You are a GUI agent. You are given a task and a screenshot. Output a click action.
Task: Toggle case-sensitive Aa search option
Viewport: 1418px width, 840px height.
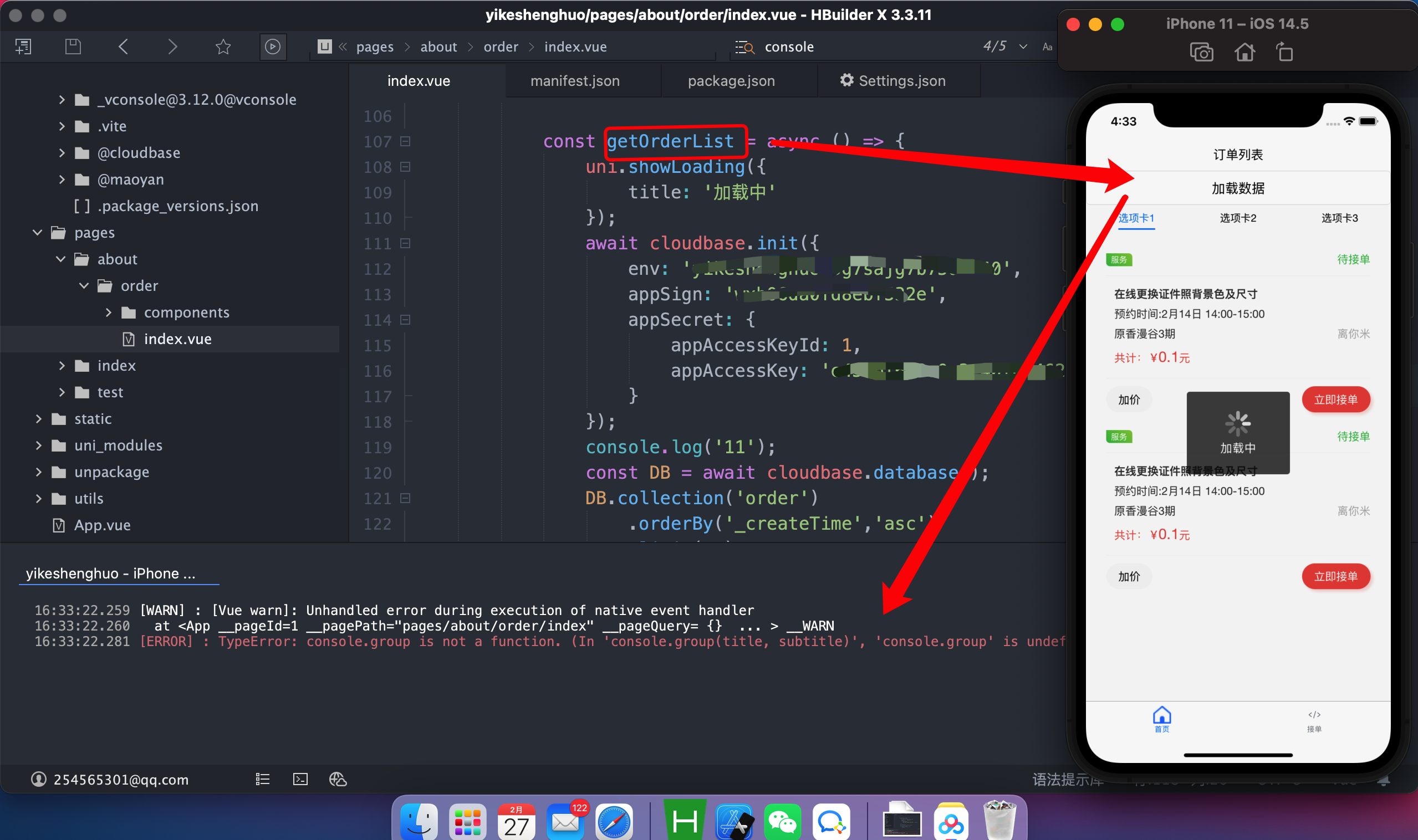(x=1047, y=47)
